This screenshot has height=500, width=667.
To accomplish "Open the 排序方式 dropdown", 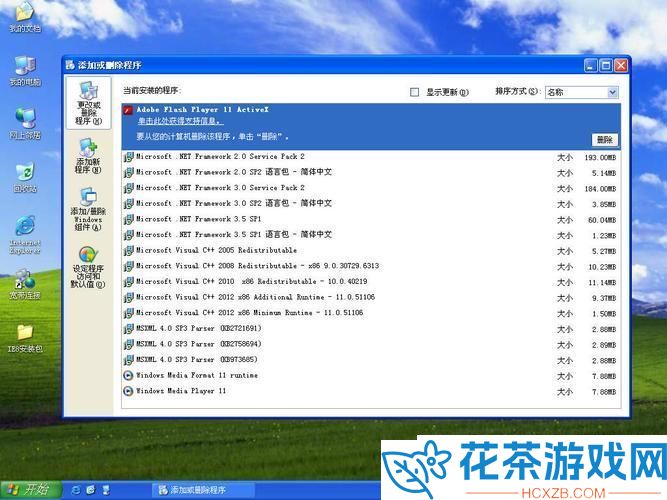I will pyautogui.click(x=581, y=92).
